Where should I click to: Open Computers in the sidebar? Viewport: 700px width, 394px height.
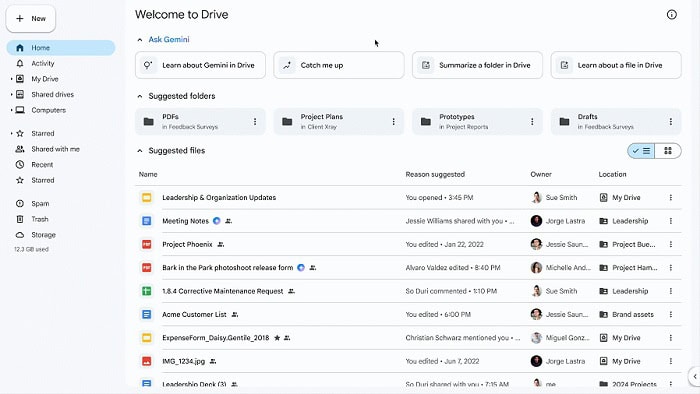(x=48, y=110)
